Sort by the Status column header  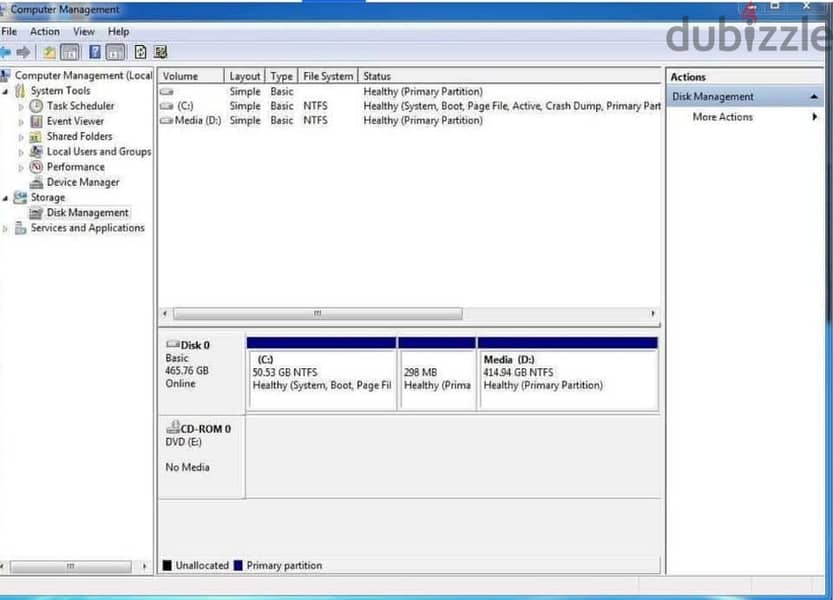[x=510, y=76]
